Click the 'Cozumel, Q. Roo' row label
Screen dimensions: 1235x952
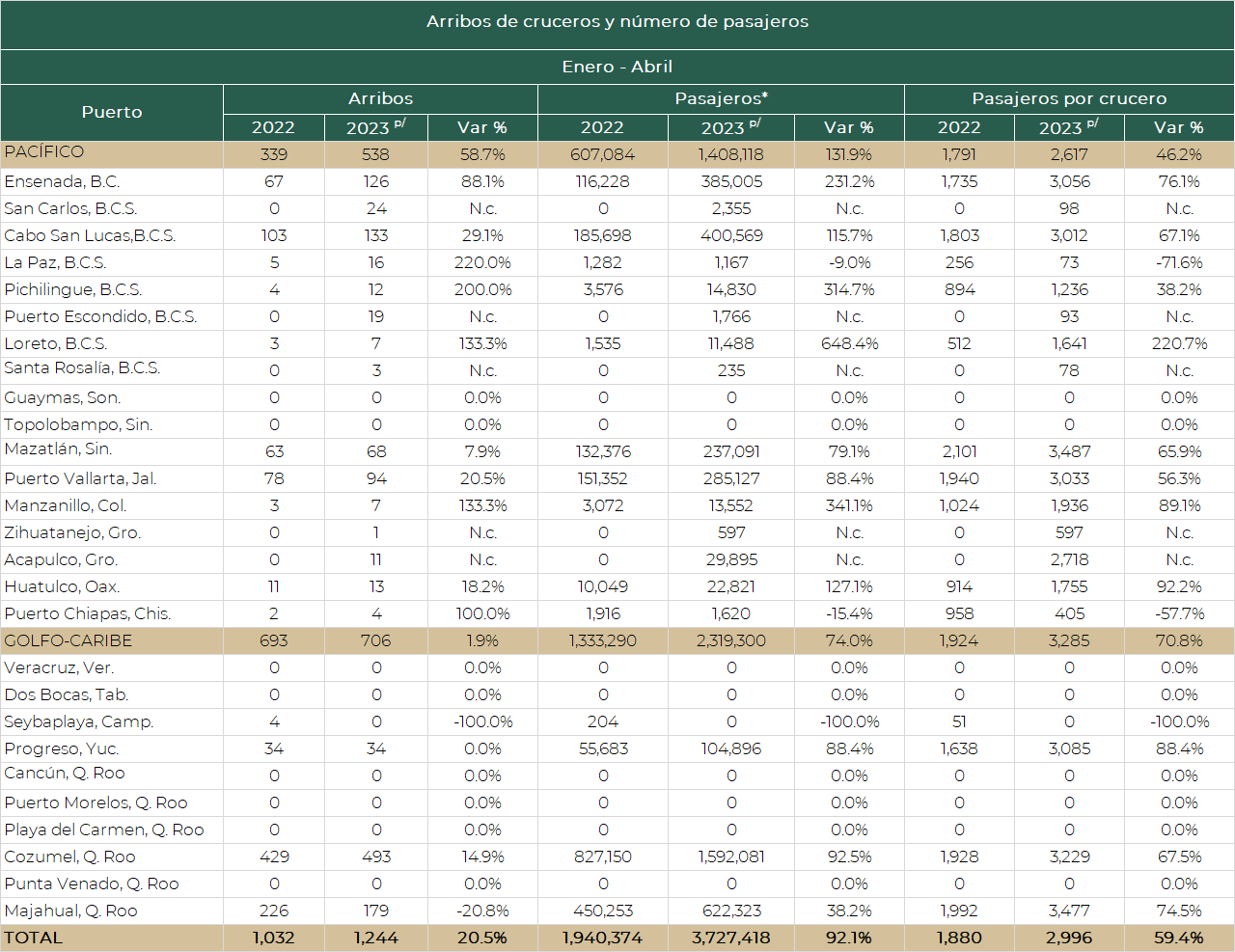point(70,857)
